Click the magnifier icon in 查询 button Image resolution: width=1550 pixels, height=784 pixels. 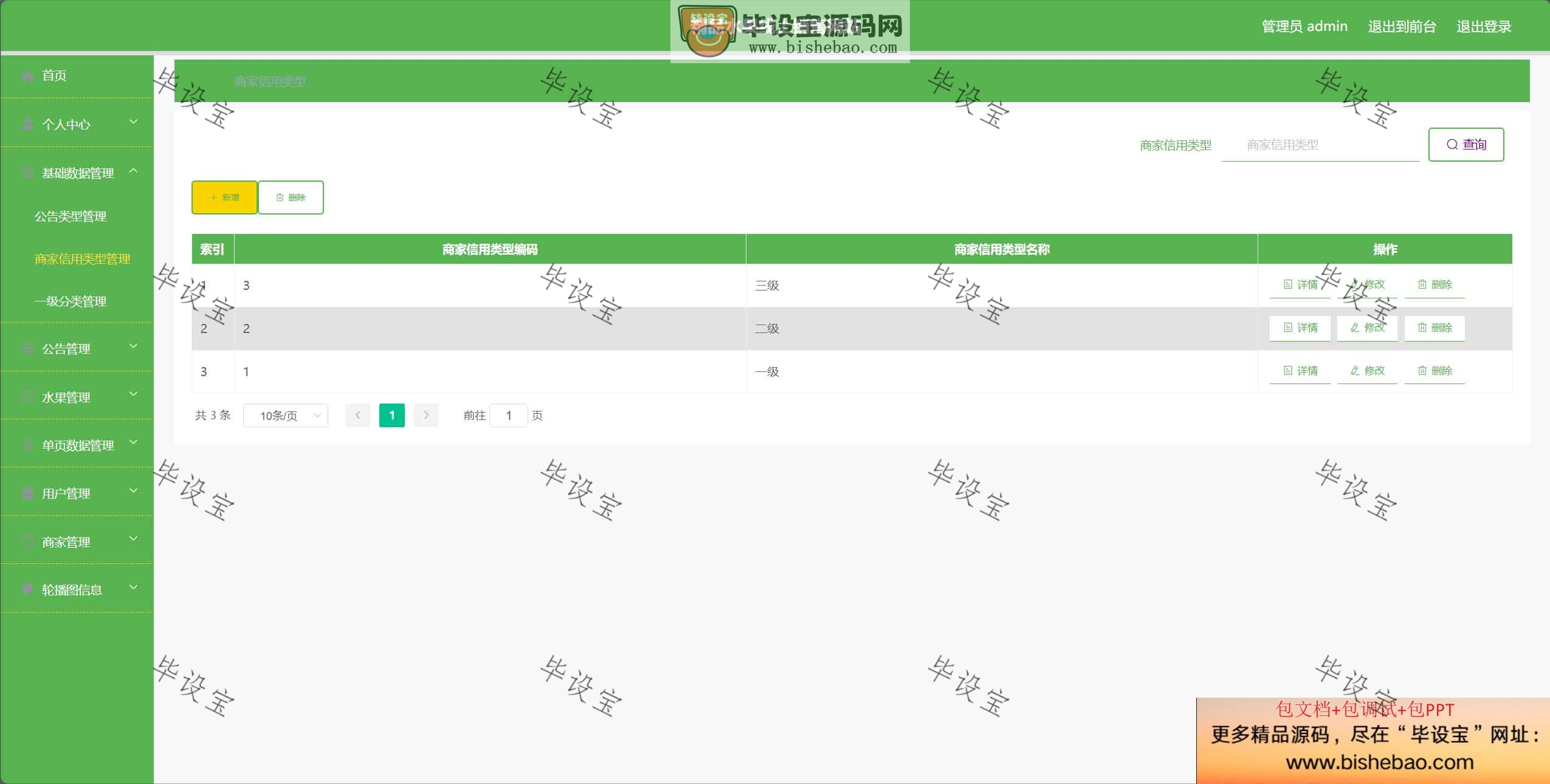click(1452, 145)
